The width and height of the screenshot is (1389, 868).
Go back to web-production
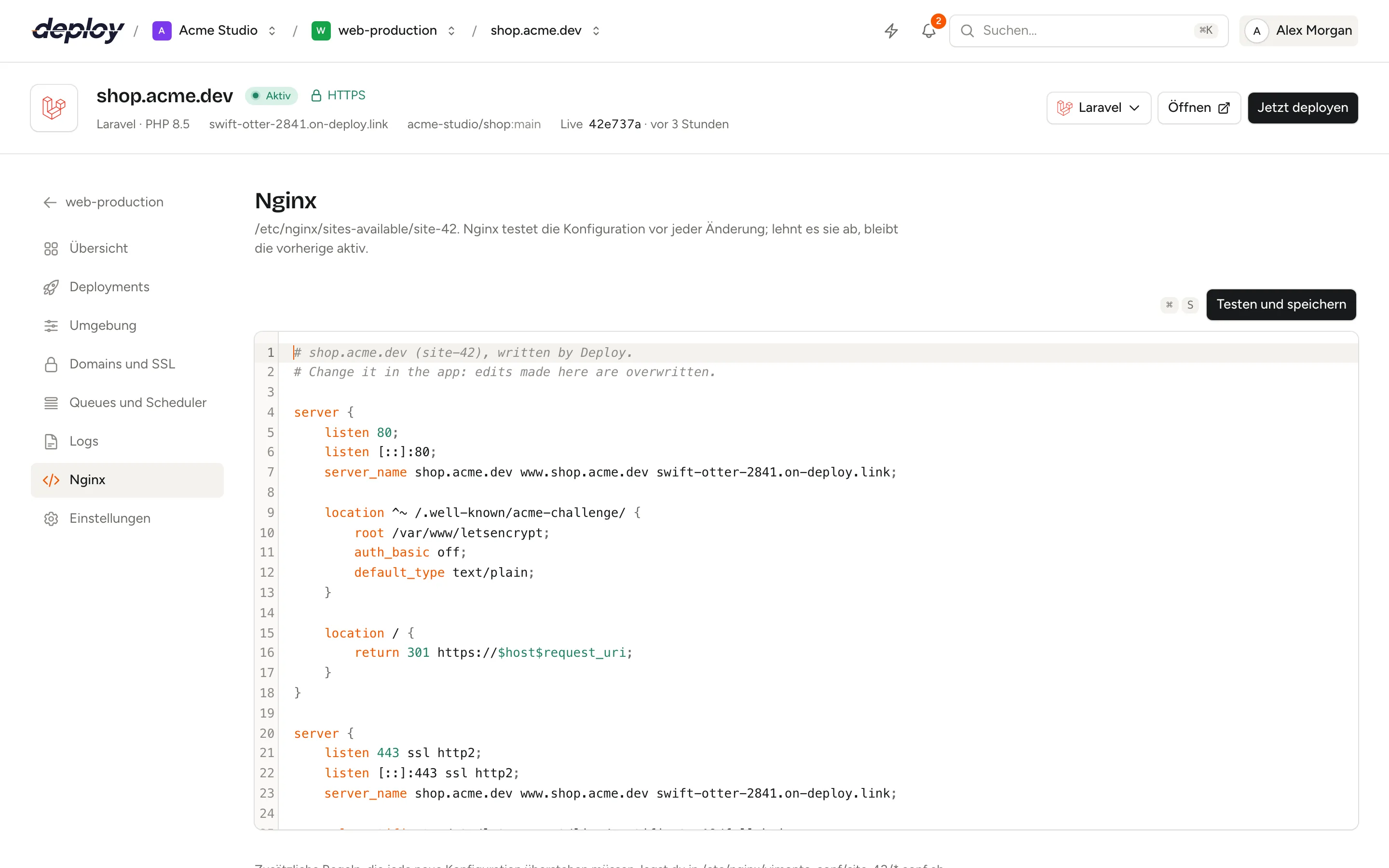pos(103,203)
